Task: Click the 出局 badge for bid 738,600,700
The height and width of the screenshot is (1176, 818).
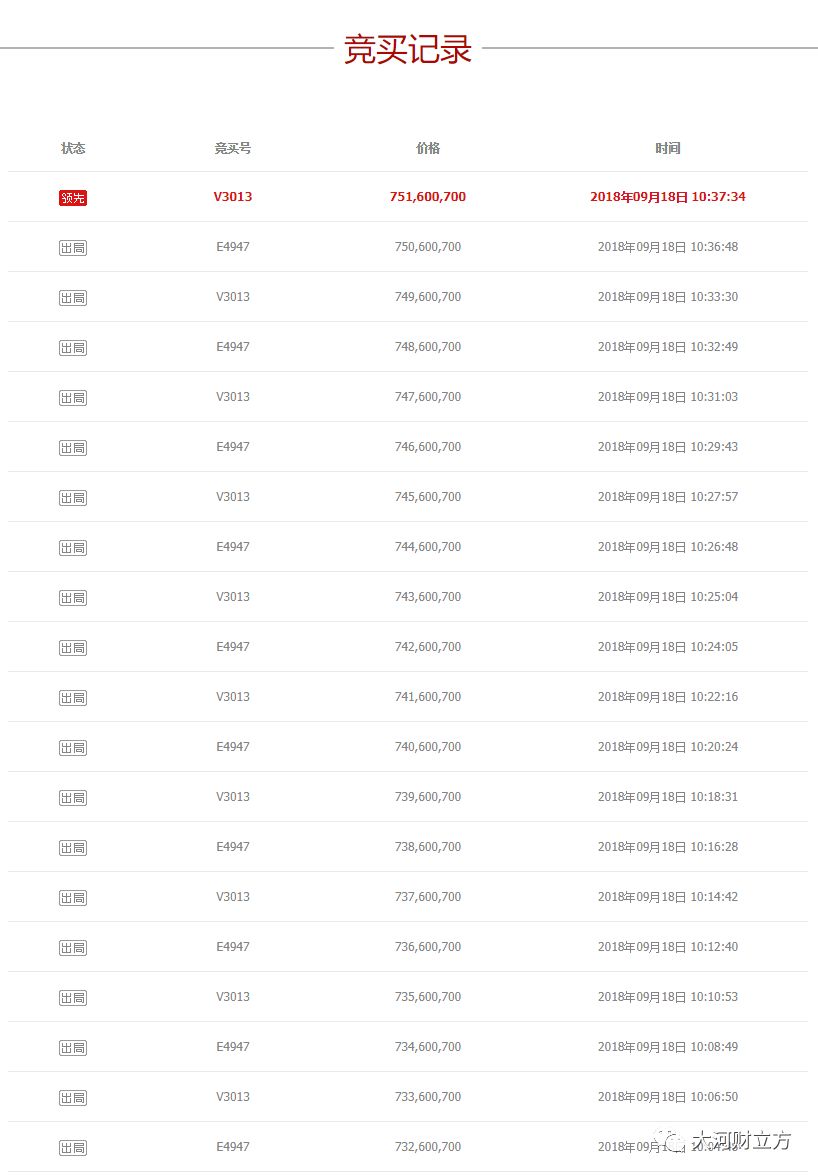Action: pyautogui.click(x=73, y=848)
